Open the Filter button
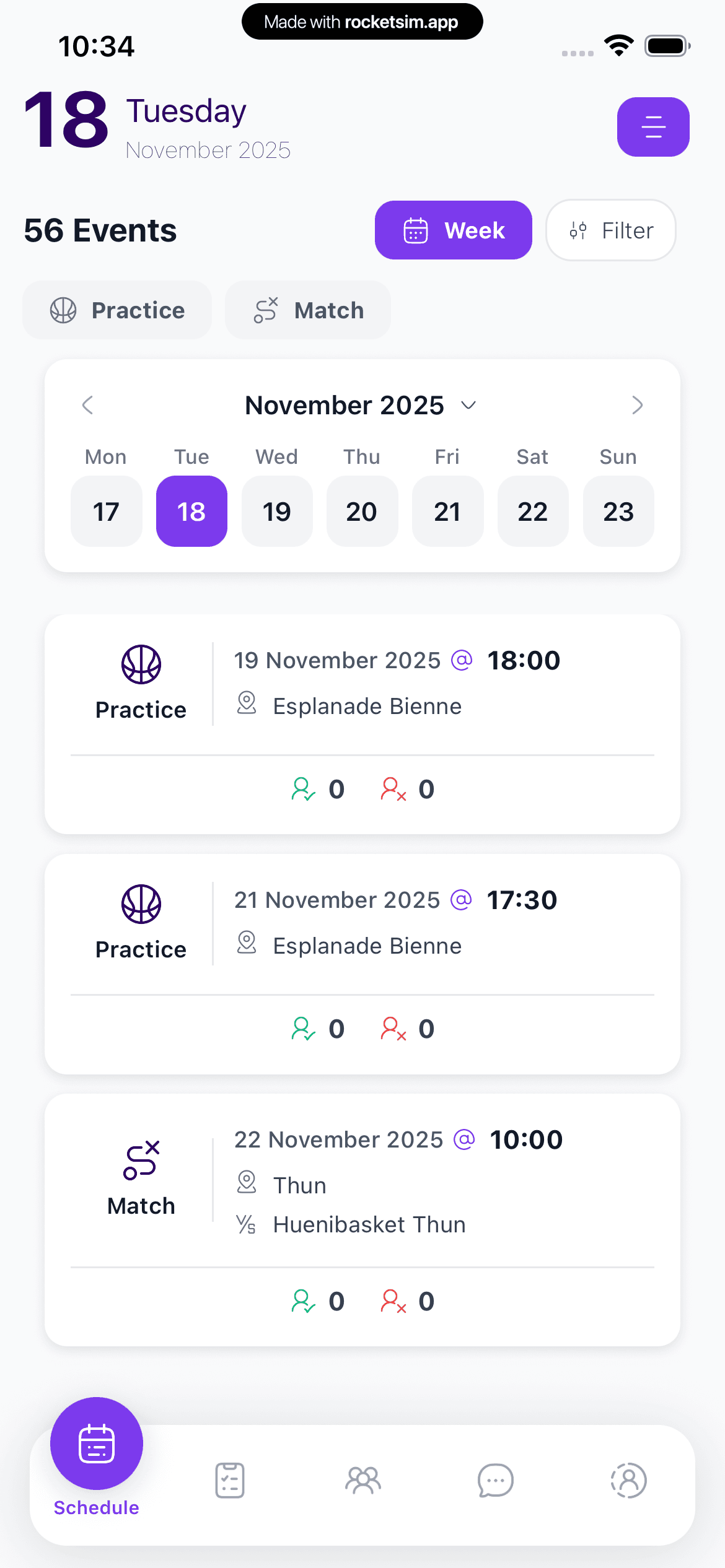This screenshot has width=725, height=1568. click(610, 230)
